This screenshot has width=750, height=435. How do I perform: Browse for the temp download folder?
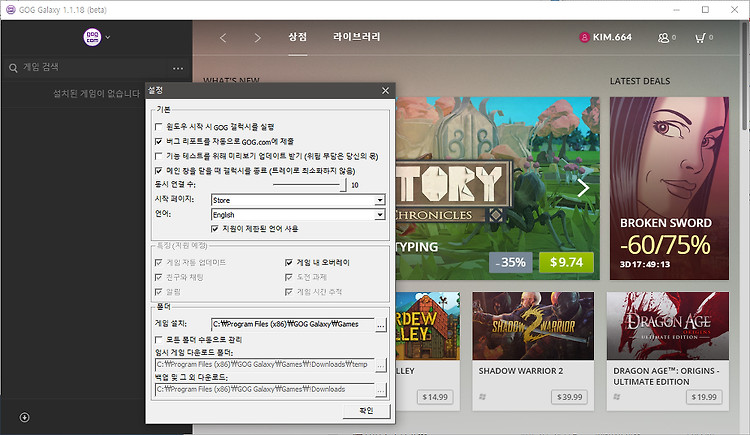381,365
